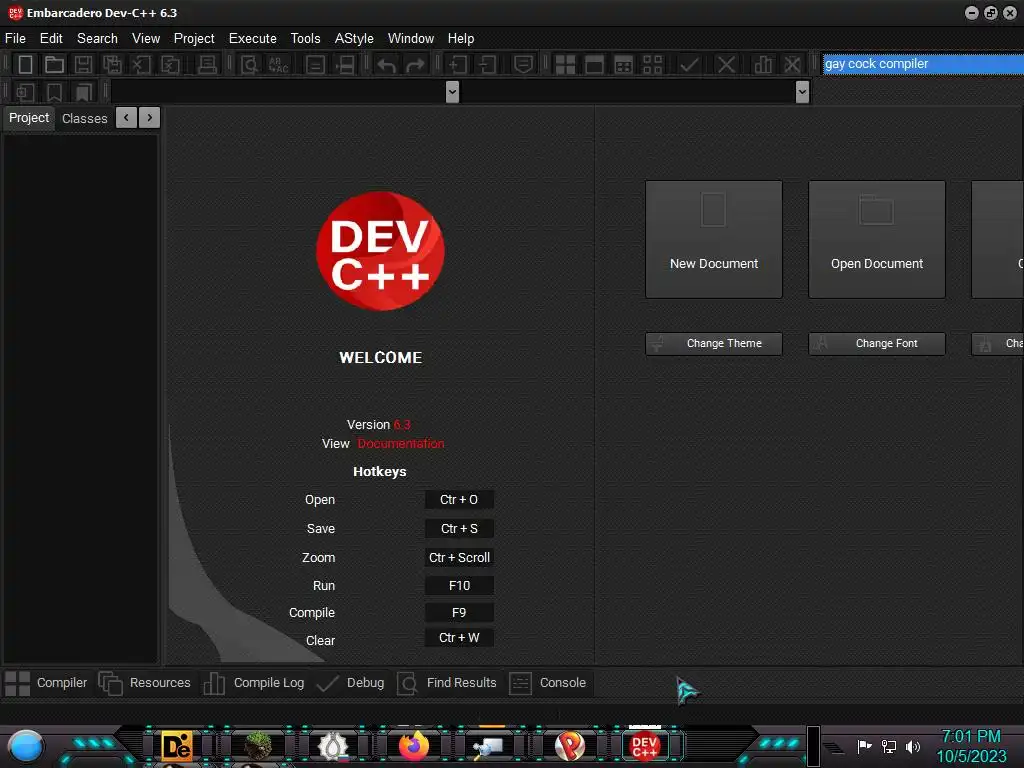Viewport: 1024px width, 768px height.
Task: Click the Stop execution X toolbar icon
Action: coord(726,64)
